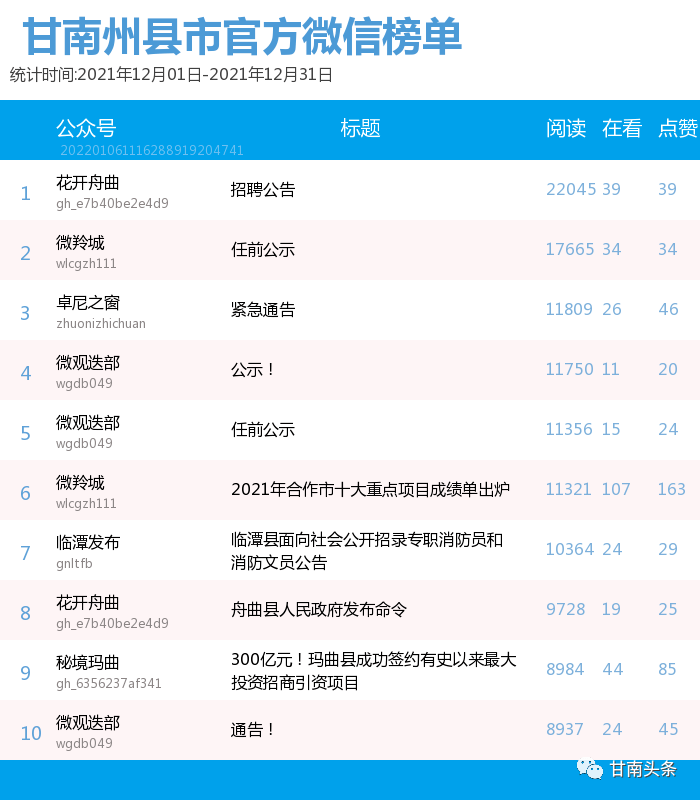Open the 招聘公告 article title
This screenshot has width=700, height=800.
(263, 190)
